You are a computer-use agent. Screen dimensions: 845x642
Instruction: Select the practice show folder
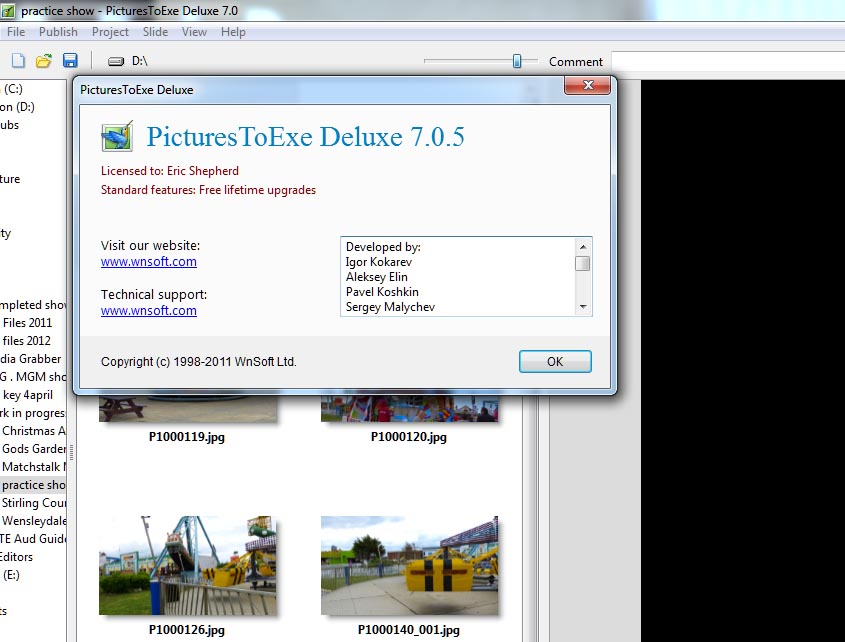coord(33,485)
